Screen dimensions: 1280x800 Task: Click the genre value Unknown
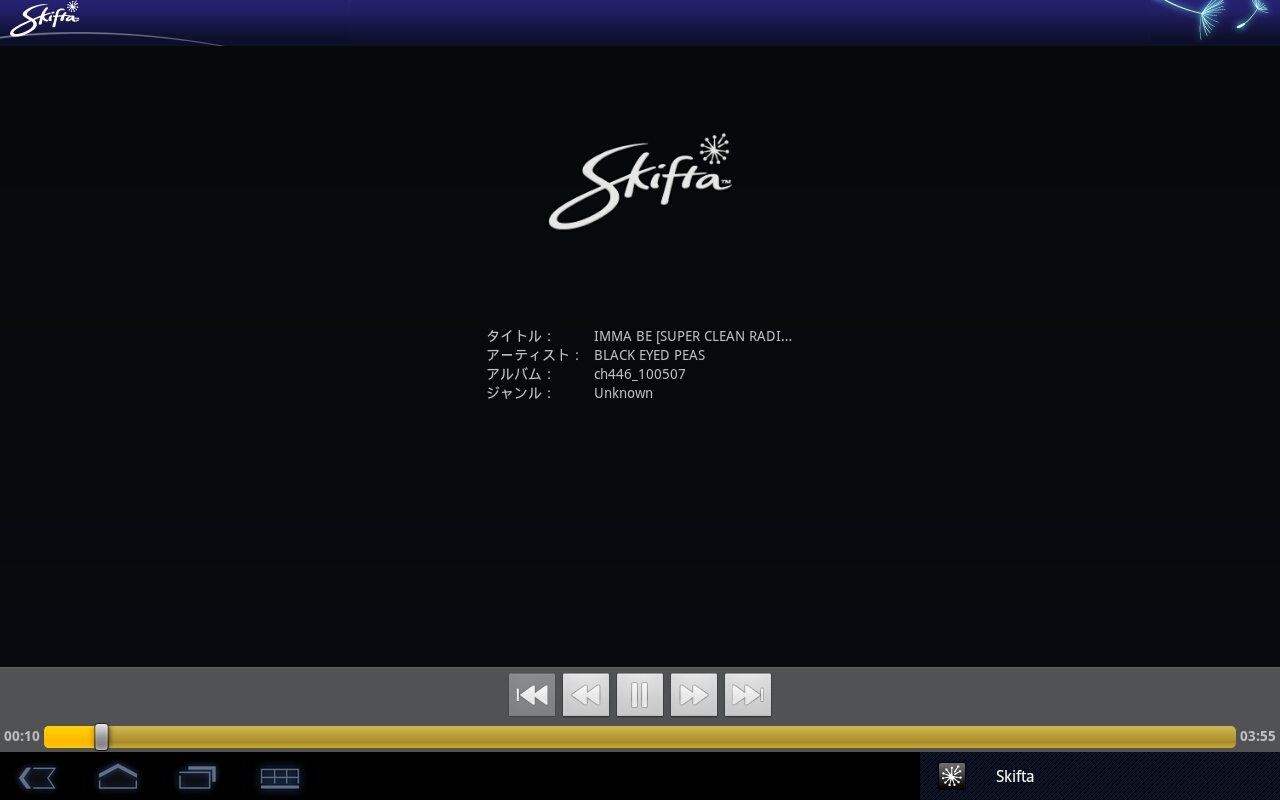click(x=623, y=393)
